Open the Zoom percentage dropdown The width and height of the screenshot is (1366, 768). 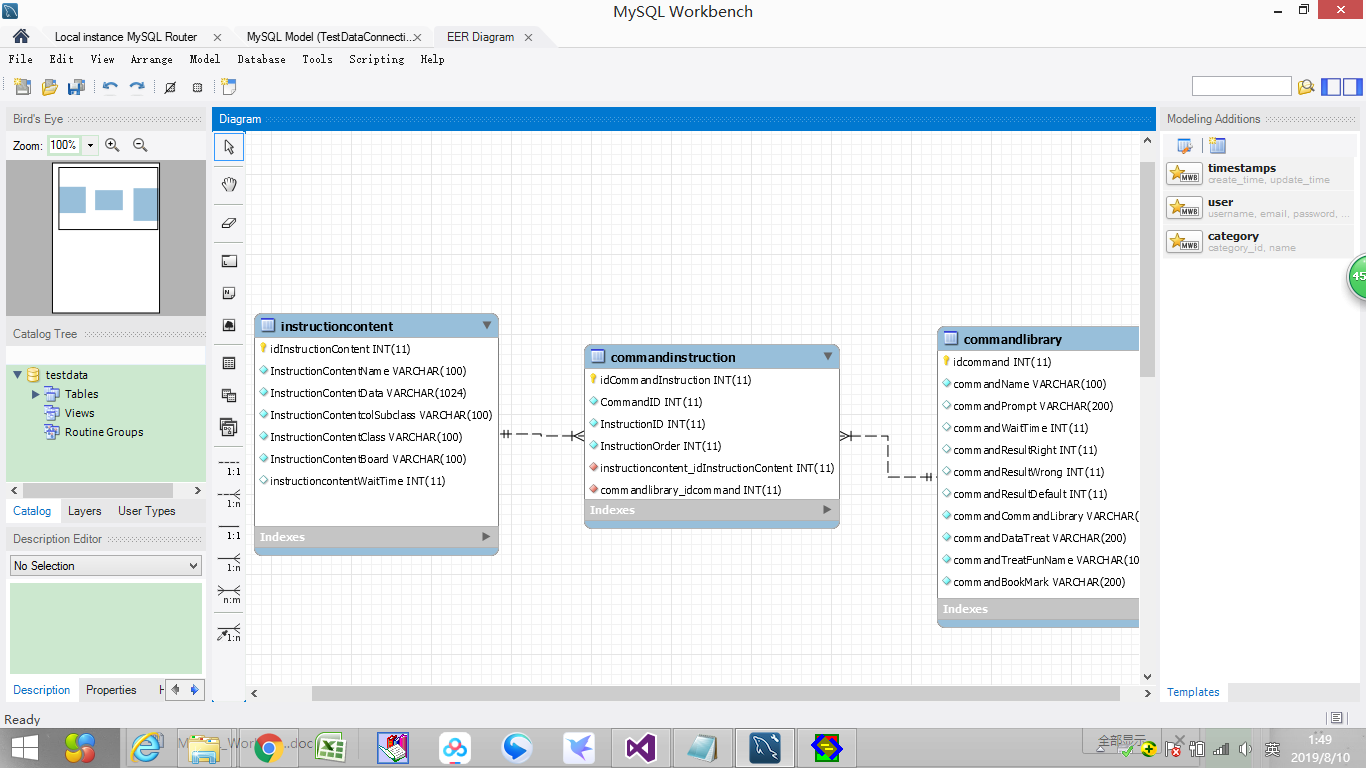pos(91,145)
